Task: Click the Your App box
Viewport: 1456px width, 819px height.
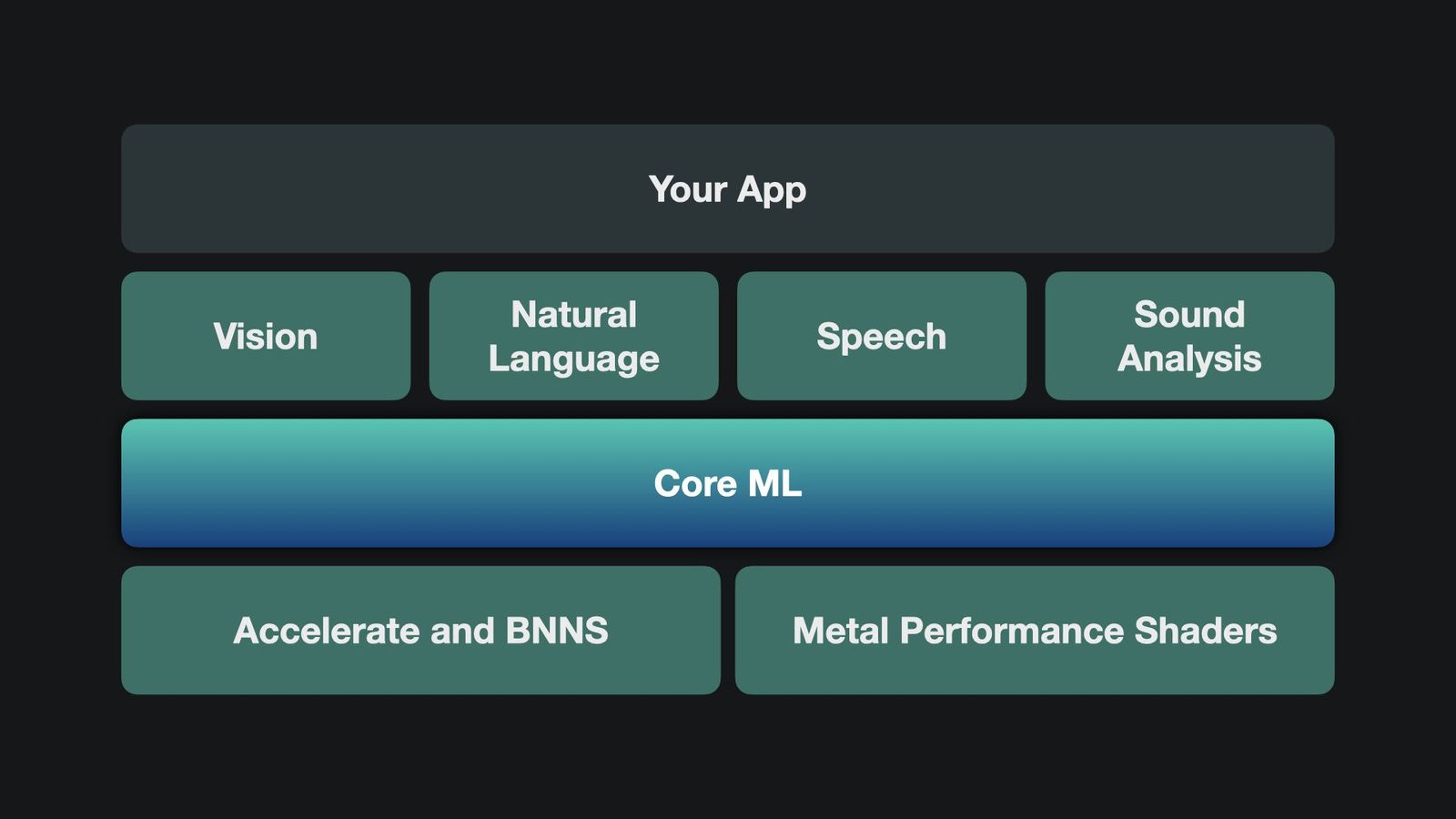Action: coord(728,188)
